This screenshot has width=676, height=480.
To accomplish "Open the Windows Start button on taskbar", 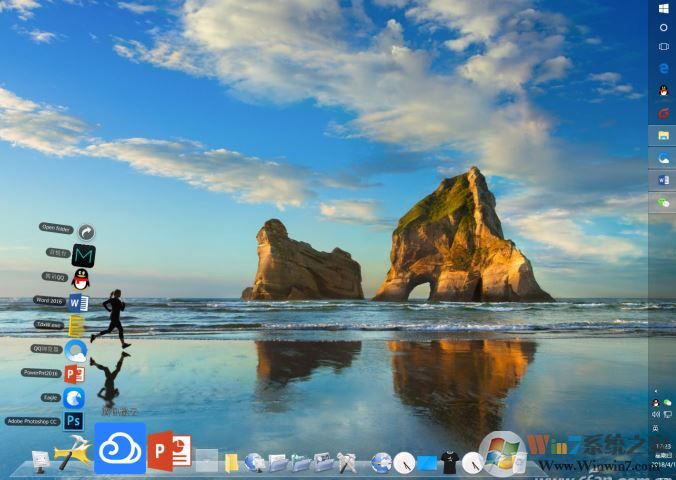I will pyautogui.click(x=663, y=8).
